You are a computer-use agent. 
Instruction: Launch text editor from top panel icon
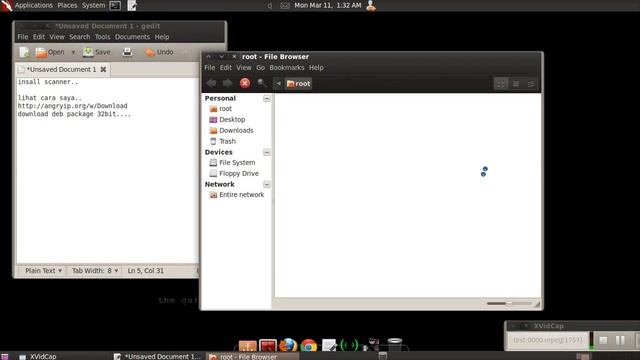[132, 5]
